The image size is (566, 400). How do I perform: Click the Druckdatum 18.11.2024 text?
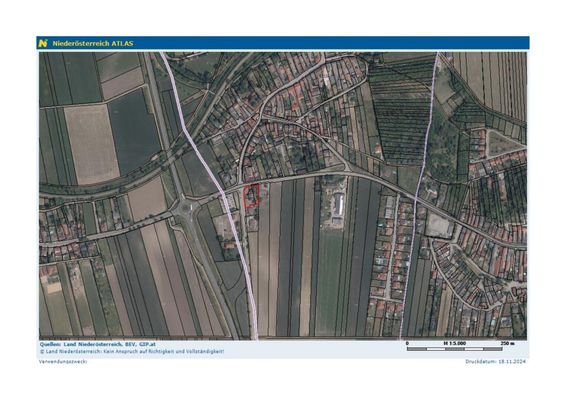(x=495, y=361)
